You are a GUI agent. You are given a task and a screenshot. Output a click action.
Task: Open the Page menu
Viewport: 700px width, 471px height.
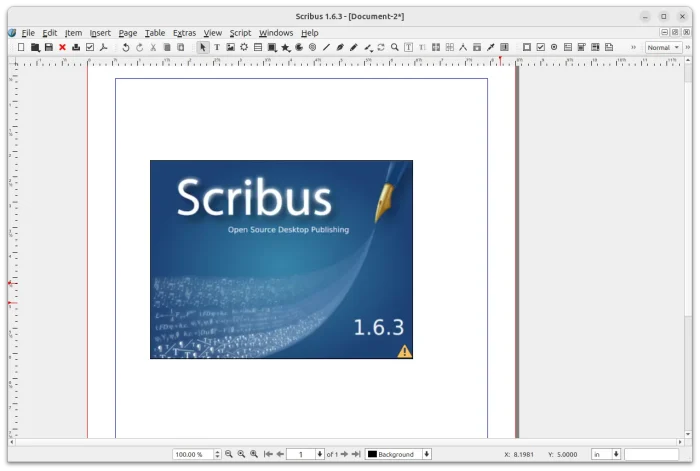pyautogui.click(x=128, y=33)
